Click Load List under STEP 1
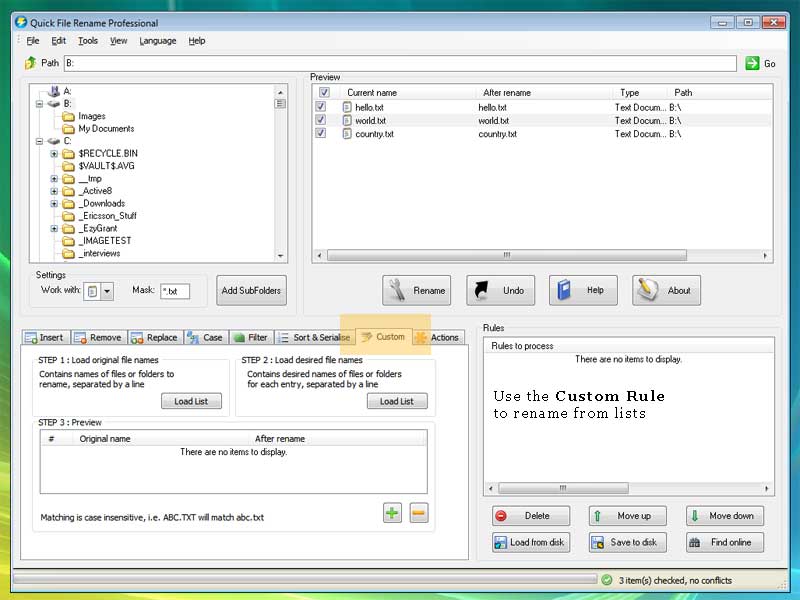The height and width of the screenshot is (600, 800). (x=192, y=401)
